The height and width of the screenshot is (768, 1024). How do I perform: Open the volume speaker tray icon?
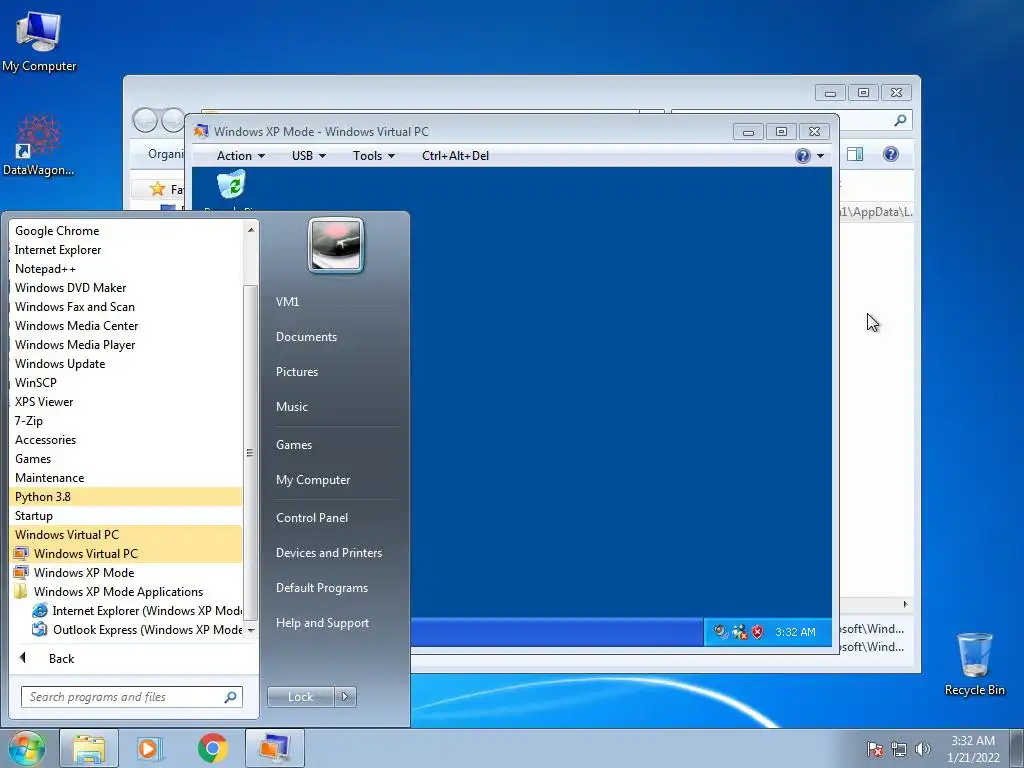[x=922, y=749]
